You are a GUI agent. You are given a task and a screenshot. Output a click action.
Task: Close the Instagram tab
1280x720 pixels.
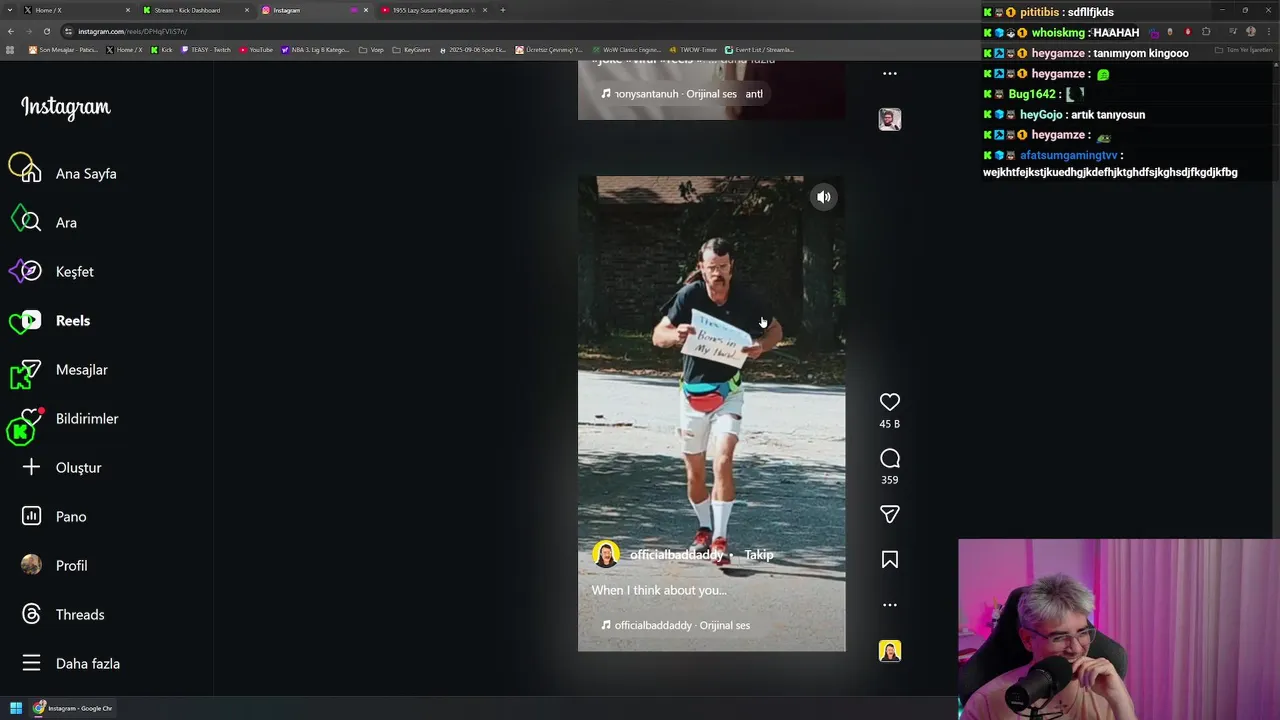(366, 10)
